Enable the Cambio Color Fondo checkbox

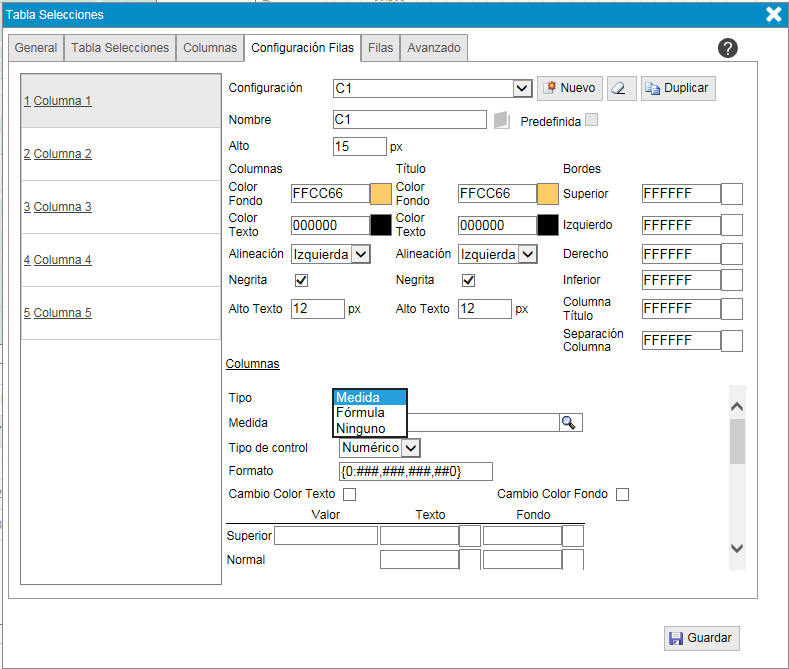(x=622, y=494)
